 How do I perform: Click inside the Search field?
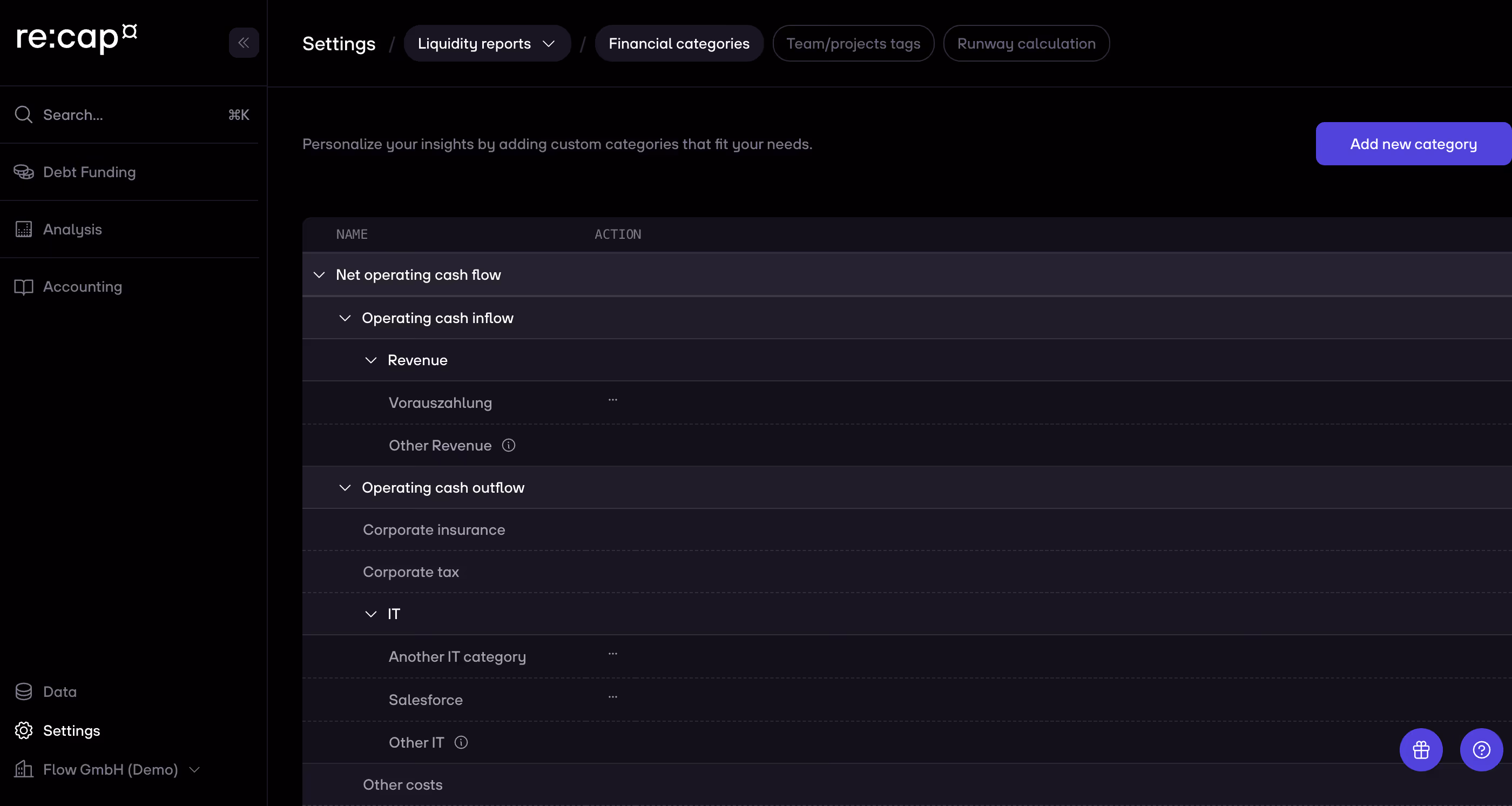(x=117, y=115)
